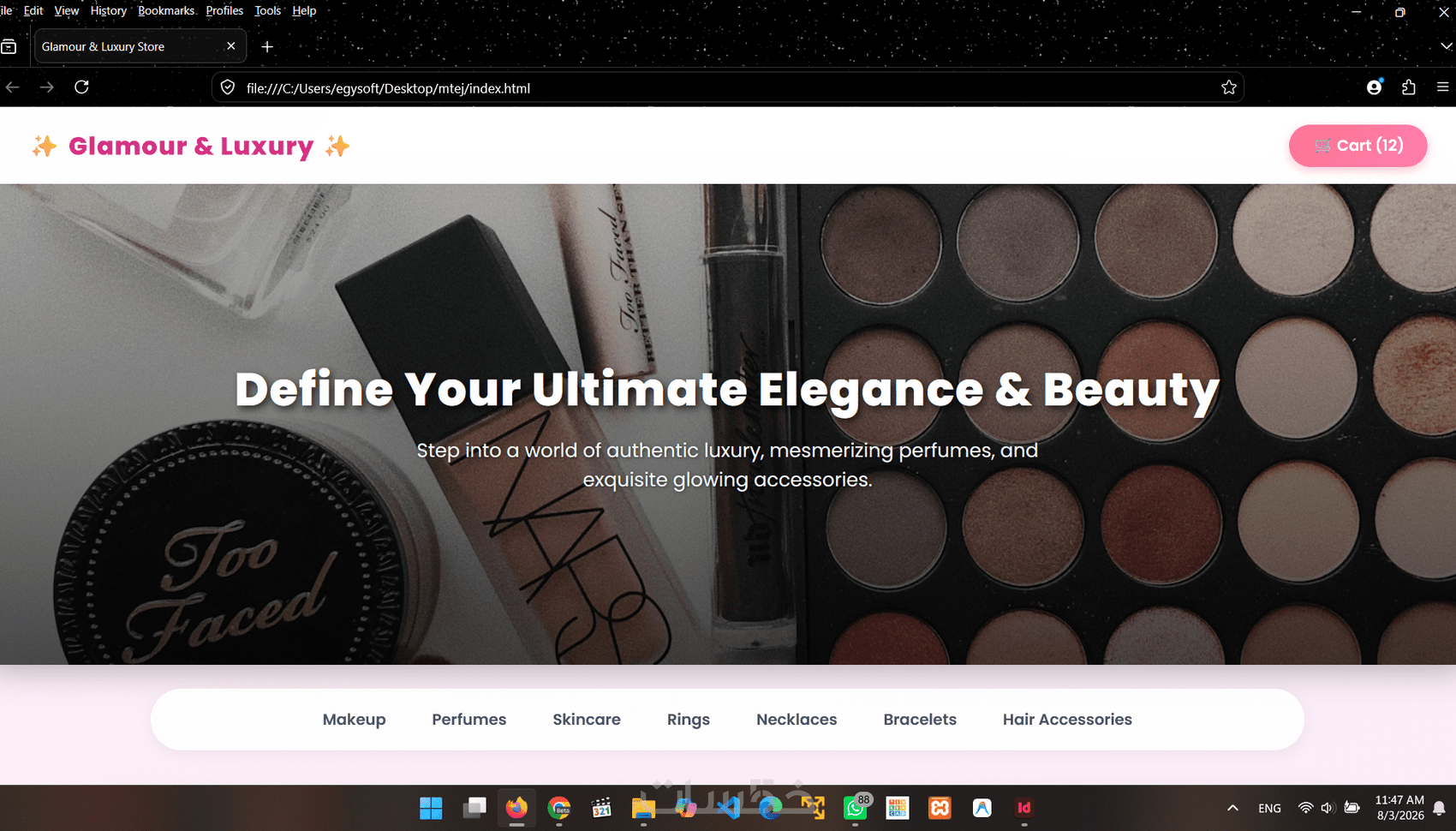Go to the Hair Accessories category
This screenshot has width=1456, height=831.
1067,720
